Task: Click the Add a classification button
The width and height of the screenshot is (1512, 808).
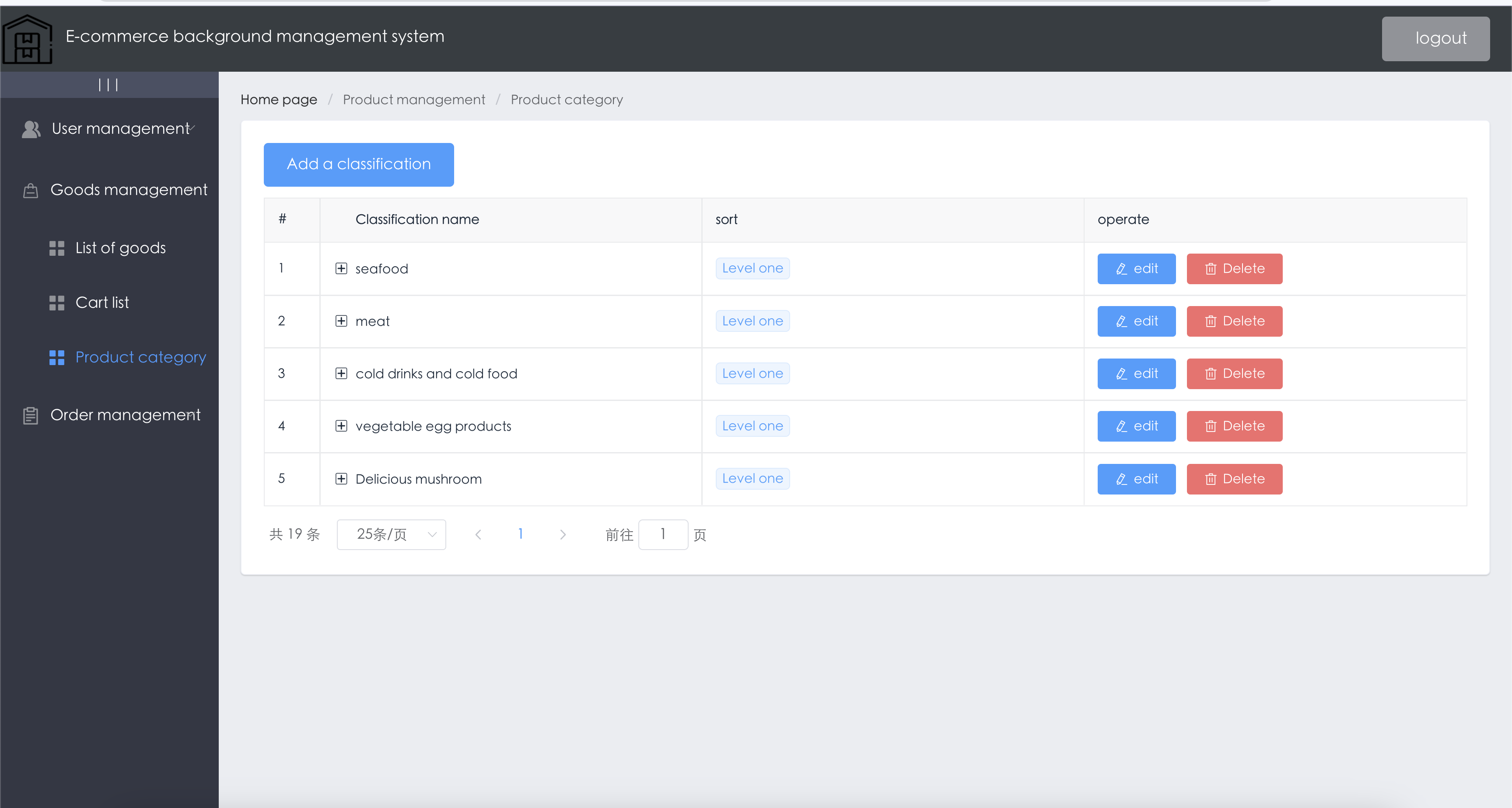Action: pos(359,164)
